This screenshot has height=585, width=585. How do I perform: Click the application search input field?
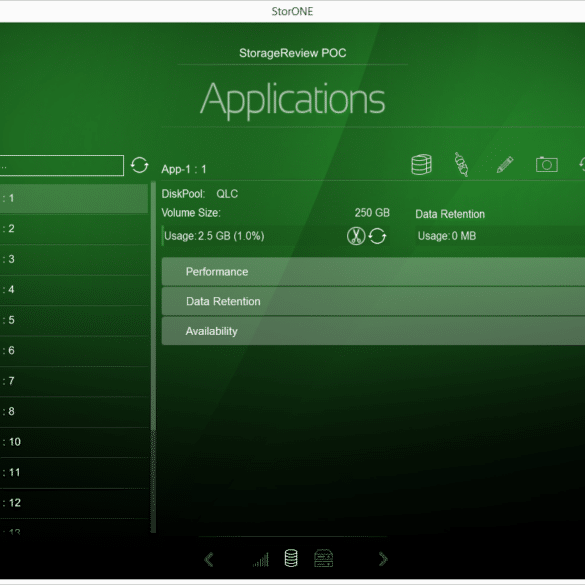pos(62,165)
